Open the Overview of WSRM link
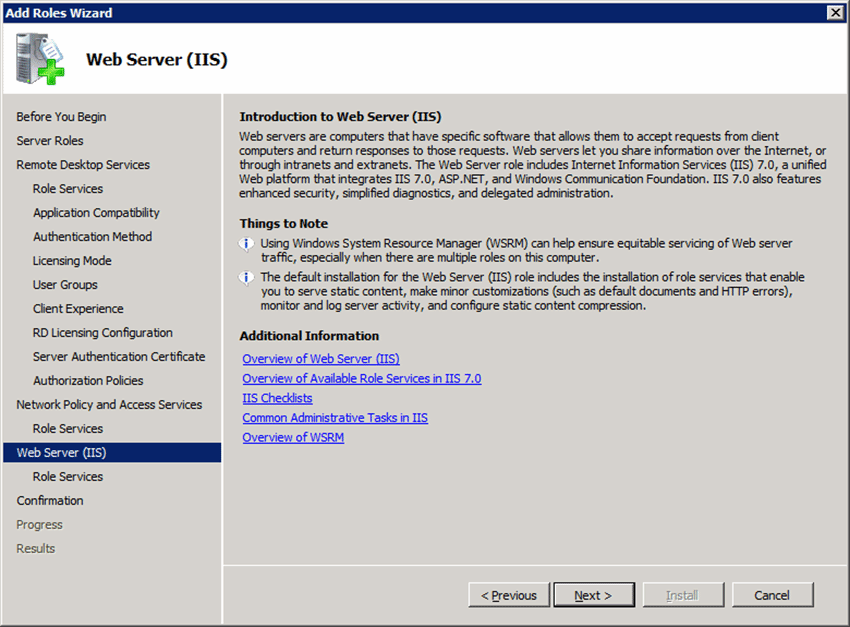Viewport: 850px width, 627px height. (x=293, y=438)
